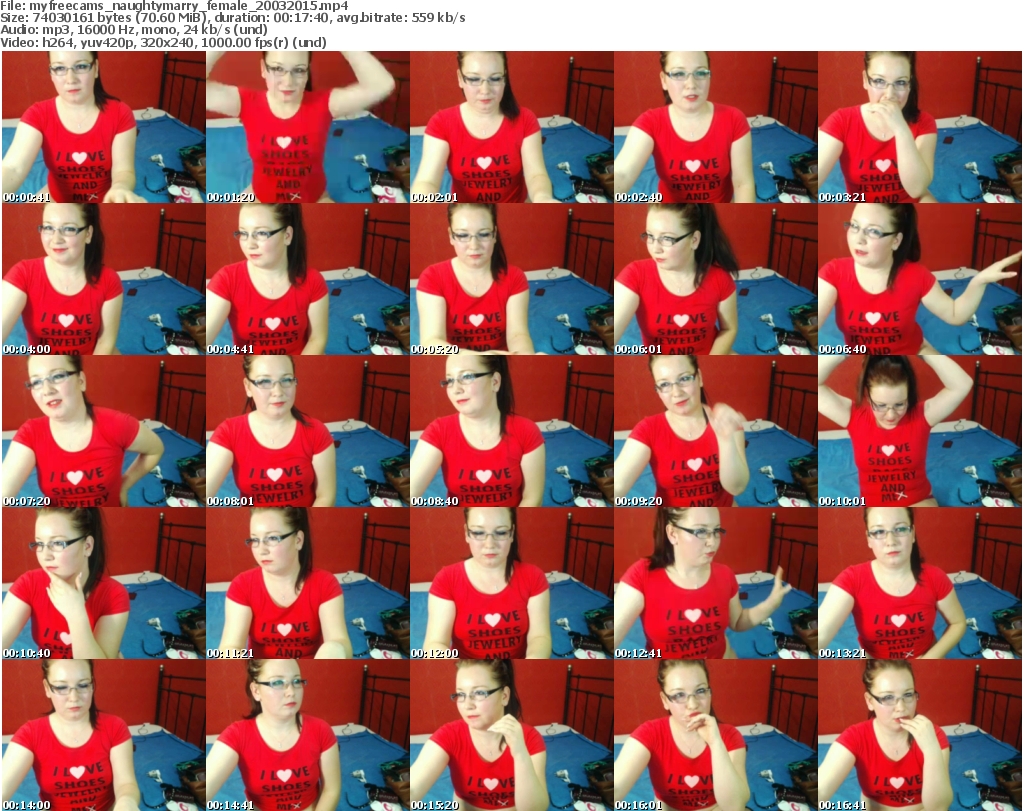
Task: Click the thumbnail marked 00:05:20
Action: click(512, 279)
